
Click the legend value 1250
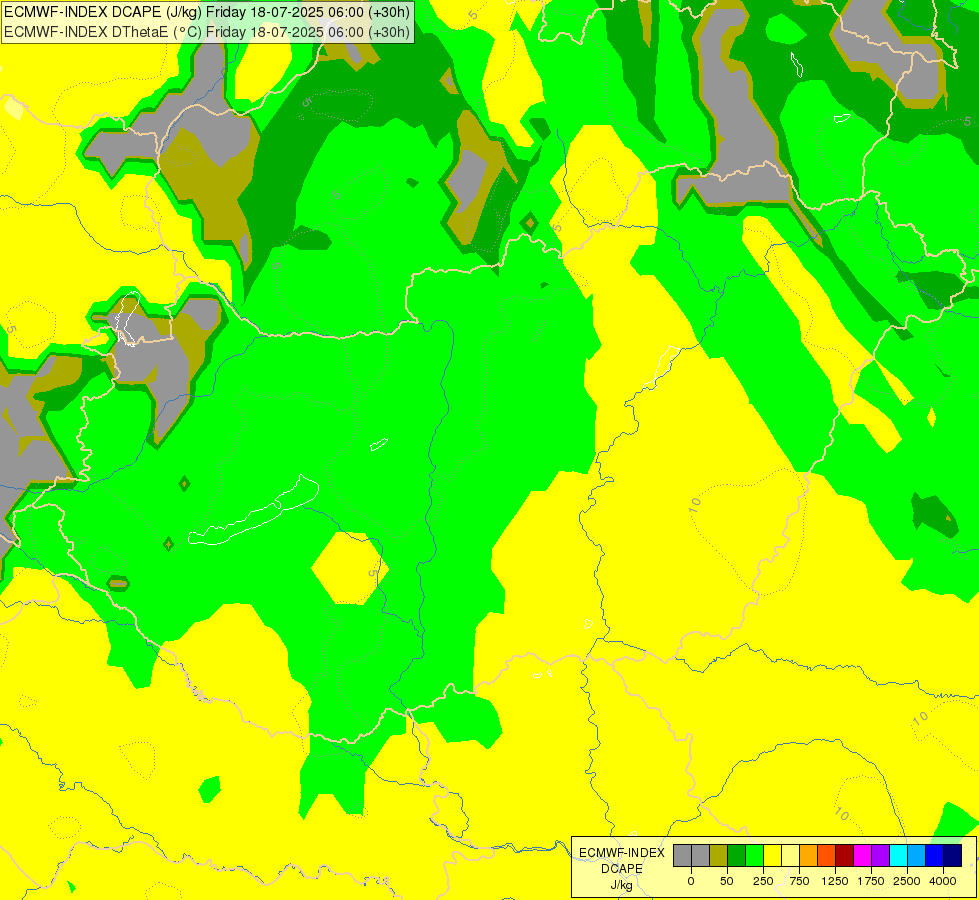(x=835, y=881)
